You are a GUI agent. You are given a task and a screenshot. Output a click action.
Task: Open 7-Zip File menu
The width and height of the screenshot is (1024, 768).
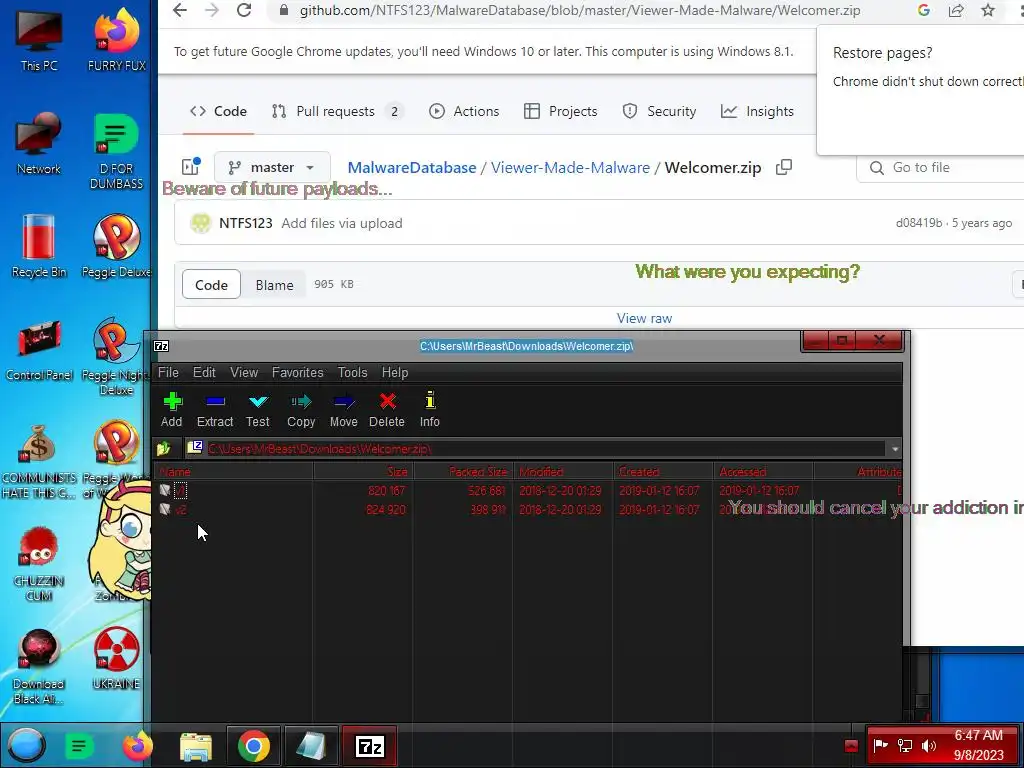(168, 372)
